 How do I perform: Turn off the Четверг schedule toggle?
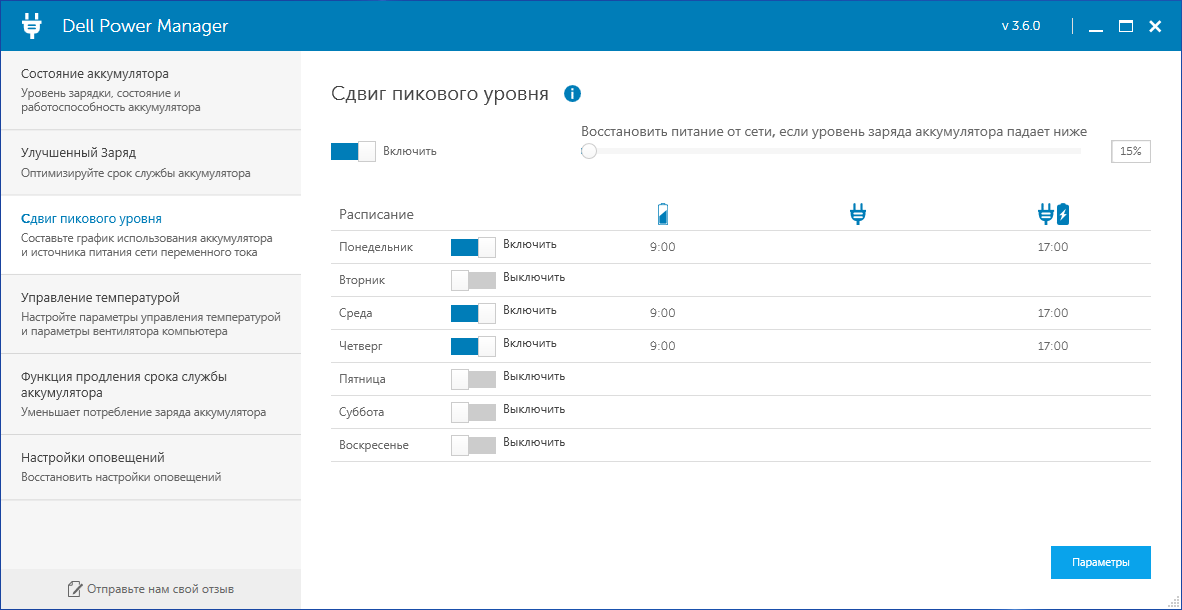(473, 346)
